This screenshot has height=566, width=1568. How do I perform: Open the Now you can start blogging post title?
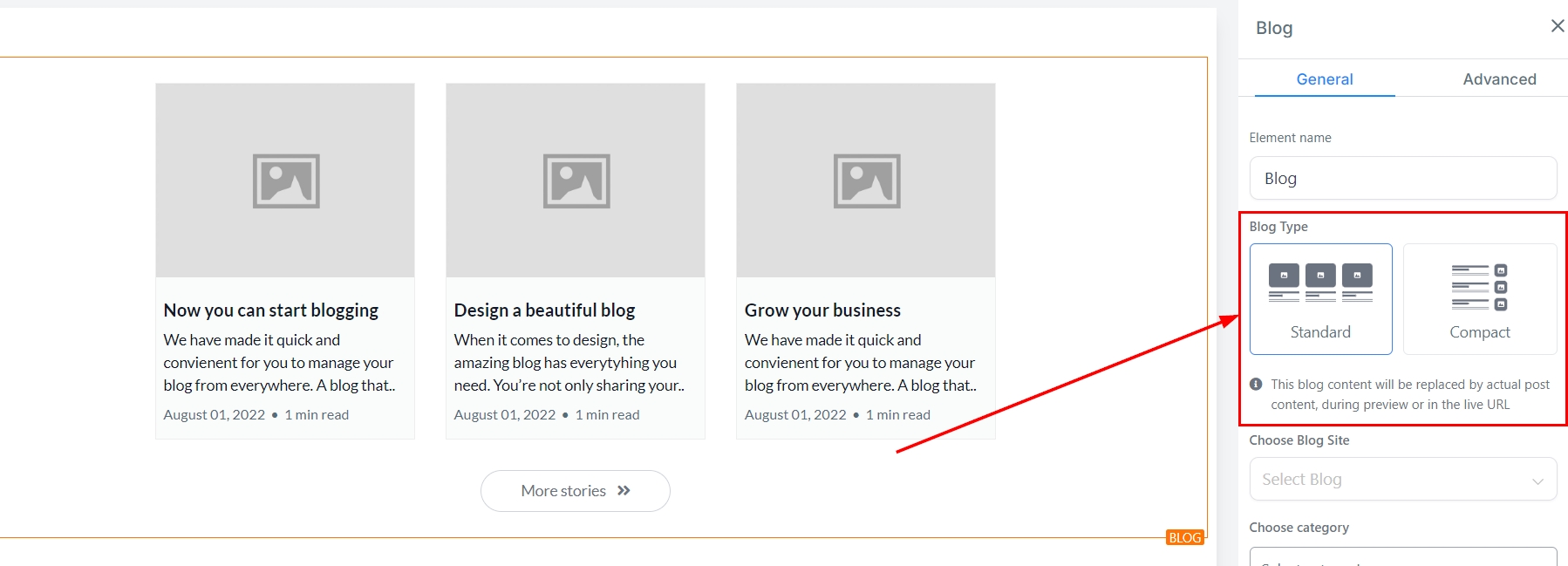click(270, 310)
